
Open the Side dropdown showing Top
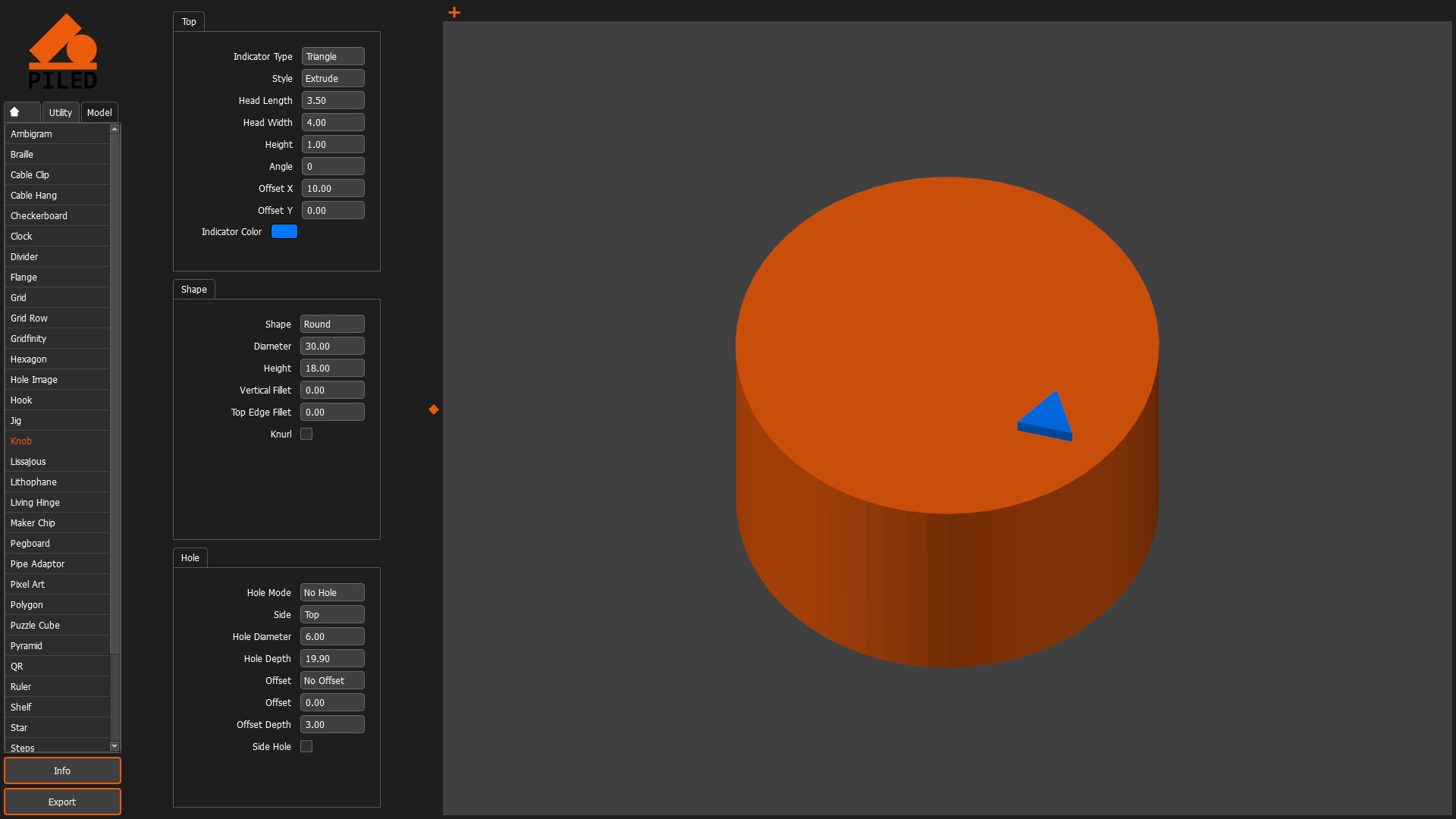[331, 614]
